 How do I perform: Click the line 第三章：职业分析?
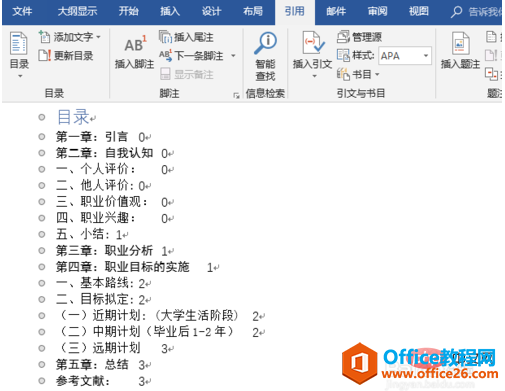pos(104,251)
